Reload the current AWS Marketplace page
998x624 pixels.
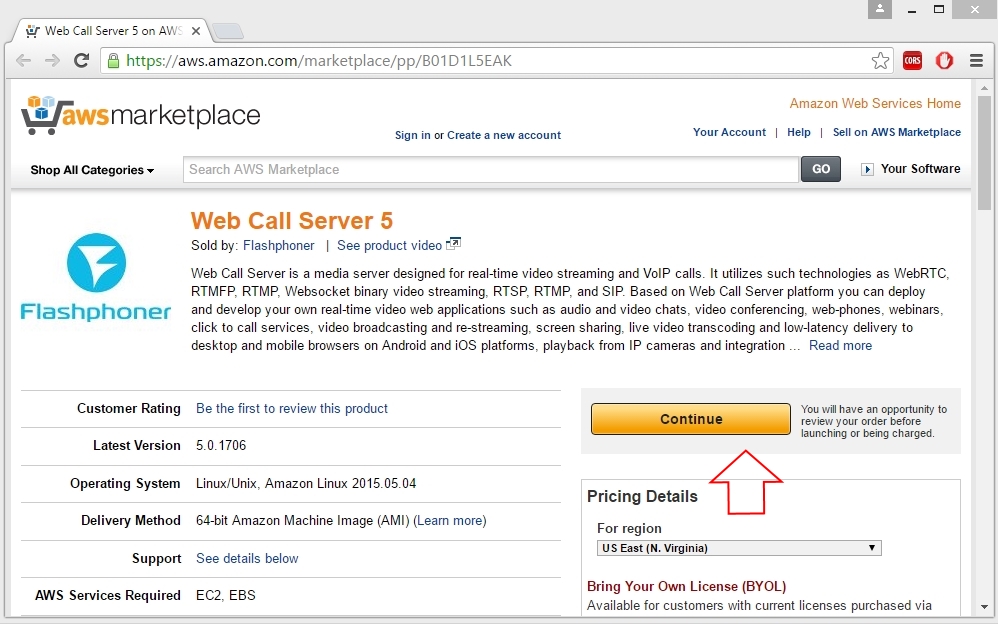(83, 60)
